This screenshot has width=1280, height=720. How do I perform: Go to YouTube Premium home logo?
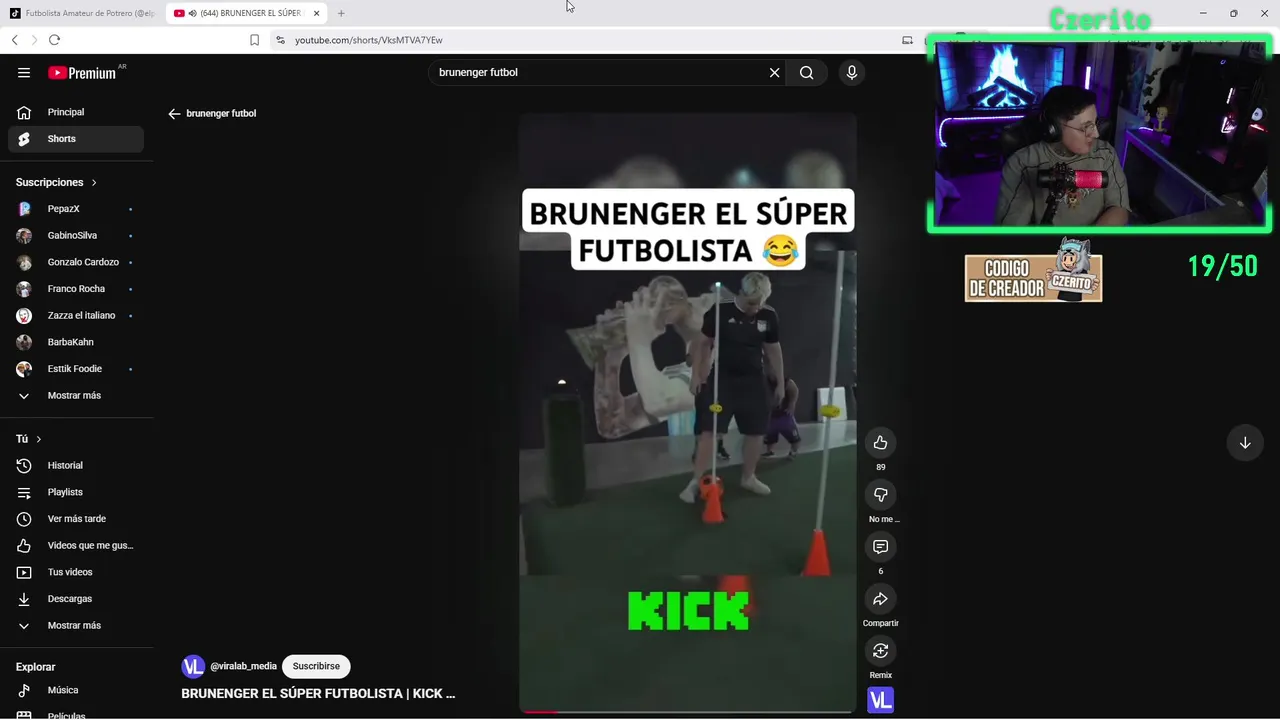(x=82, y=72)
